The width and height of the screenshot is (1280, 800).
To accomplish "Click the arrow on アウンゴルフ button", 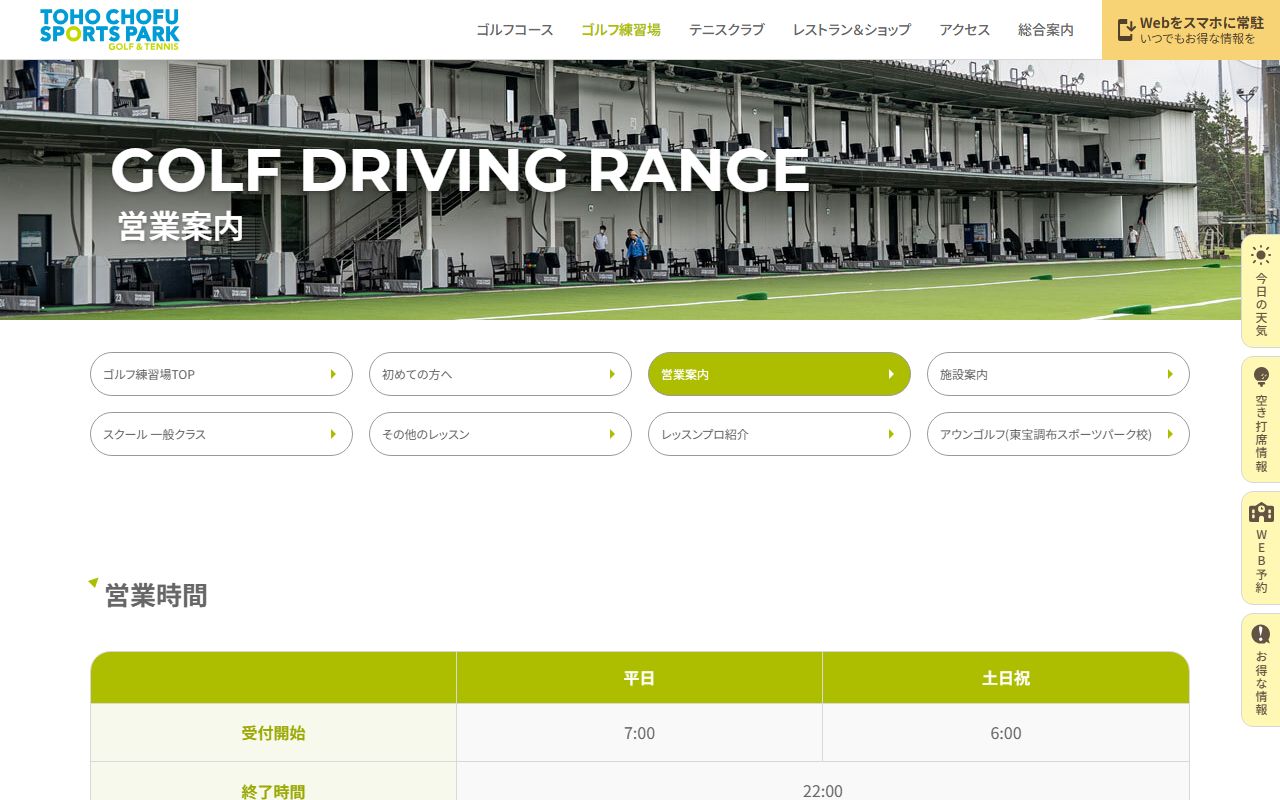I will point(1170,434).
